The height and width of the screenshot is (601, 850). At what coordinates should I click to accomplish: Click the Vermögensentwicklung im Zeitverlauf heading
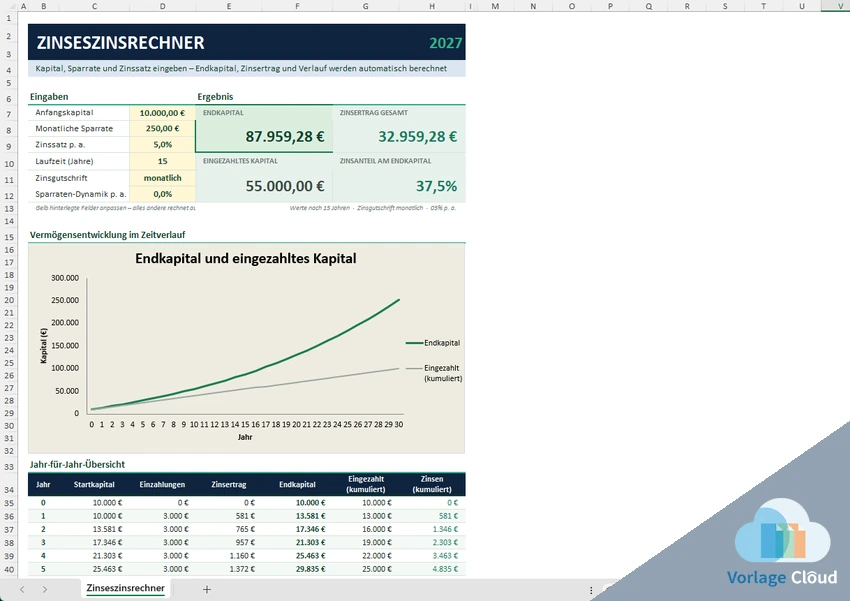click(107, 235)
